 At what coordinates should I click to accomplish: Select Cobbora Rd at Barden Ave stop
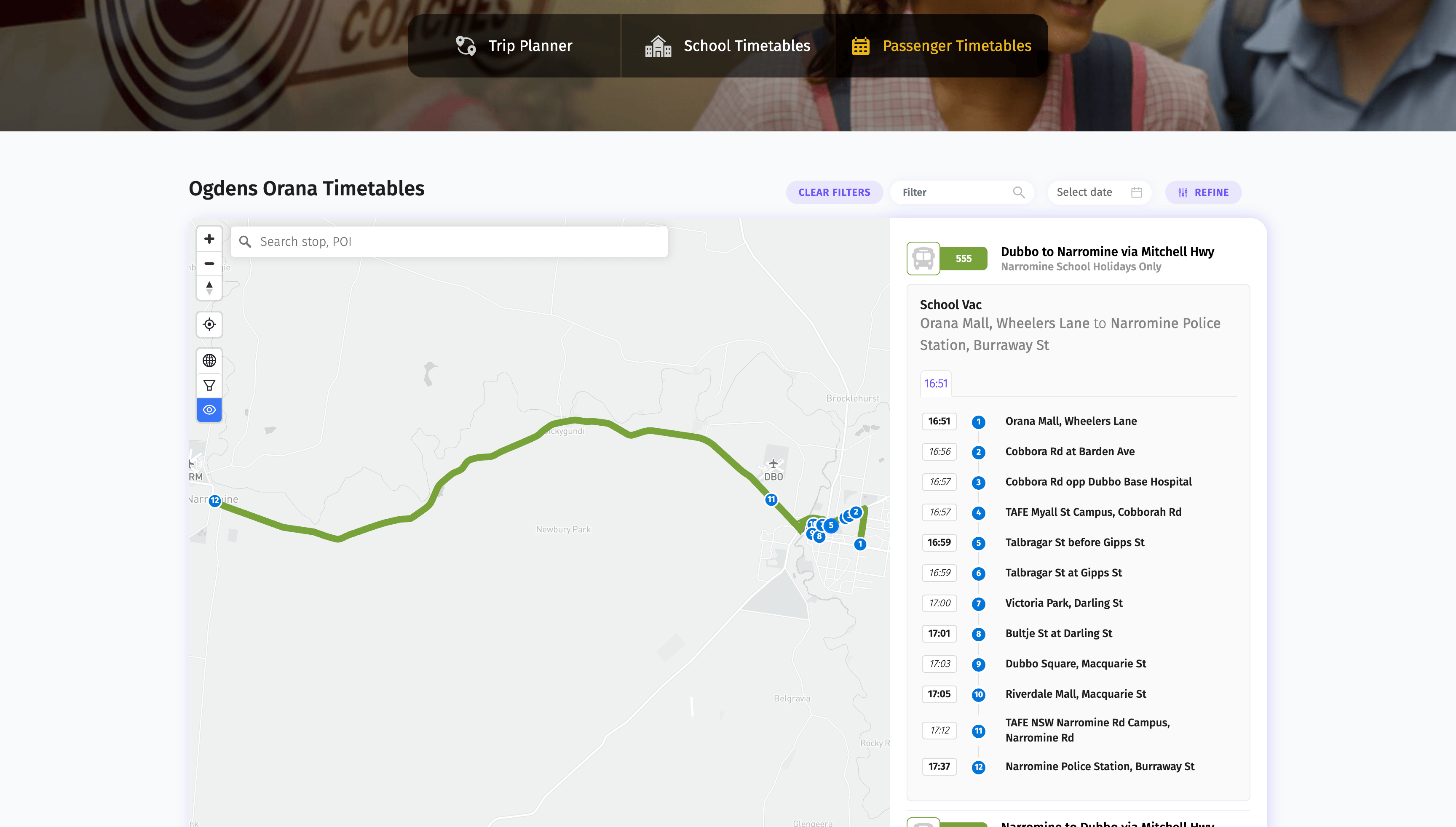pos(1070,451)
